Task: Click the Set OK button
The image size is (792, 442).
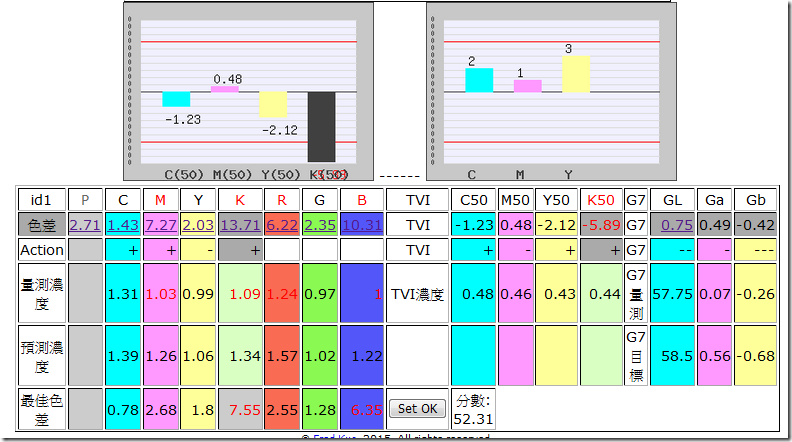Action: [x=417, y=408]
